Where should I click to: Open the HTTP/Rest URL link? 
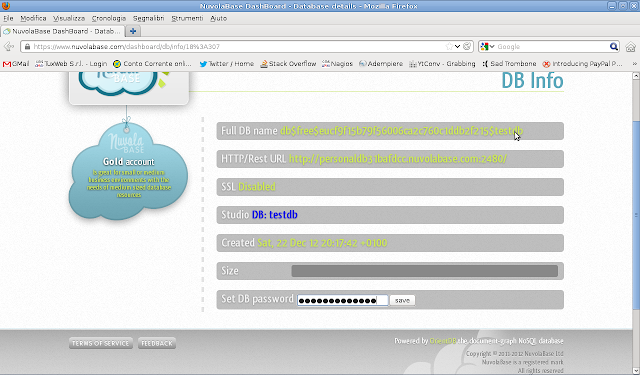[x=398, y=159]
